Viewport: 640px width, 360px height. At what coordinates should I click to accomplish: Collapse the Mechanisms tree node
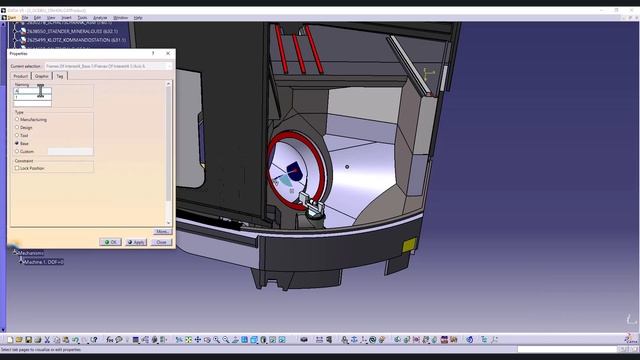(15, 253)
